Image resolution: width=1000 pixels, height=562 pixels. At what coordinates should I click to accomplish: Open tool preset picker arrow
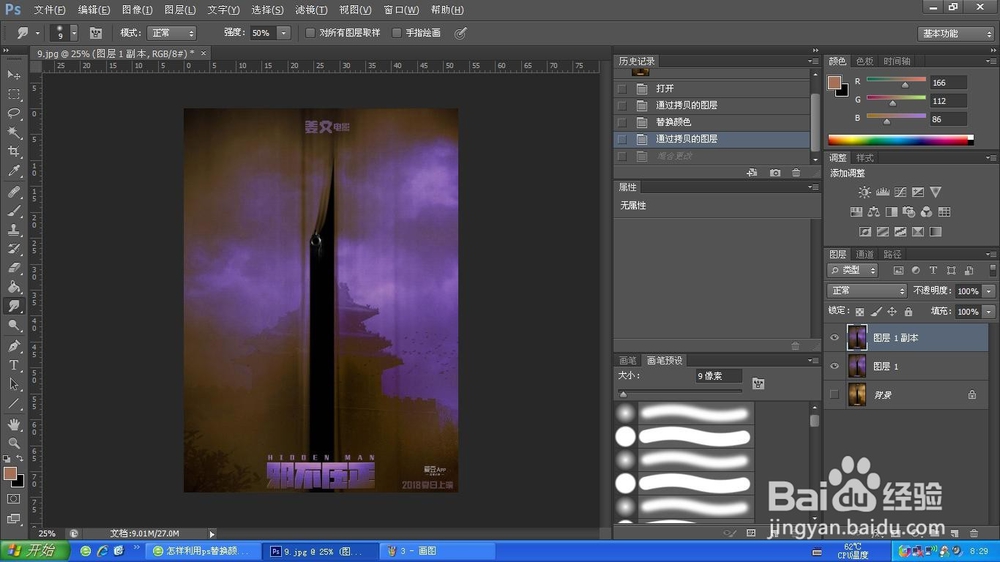37,33
